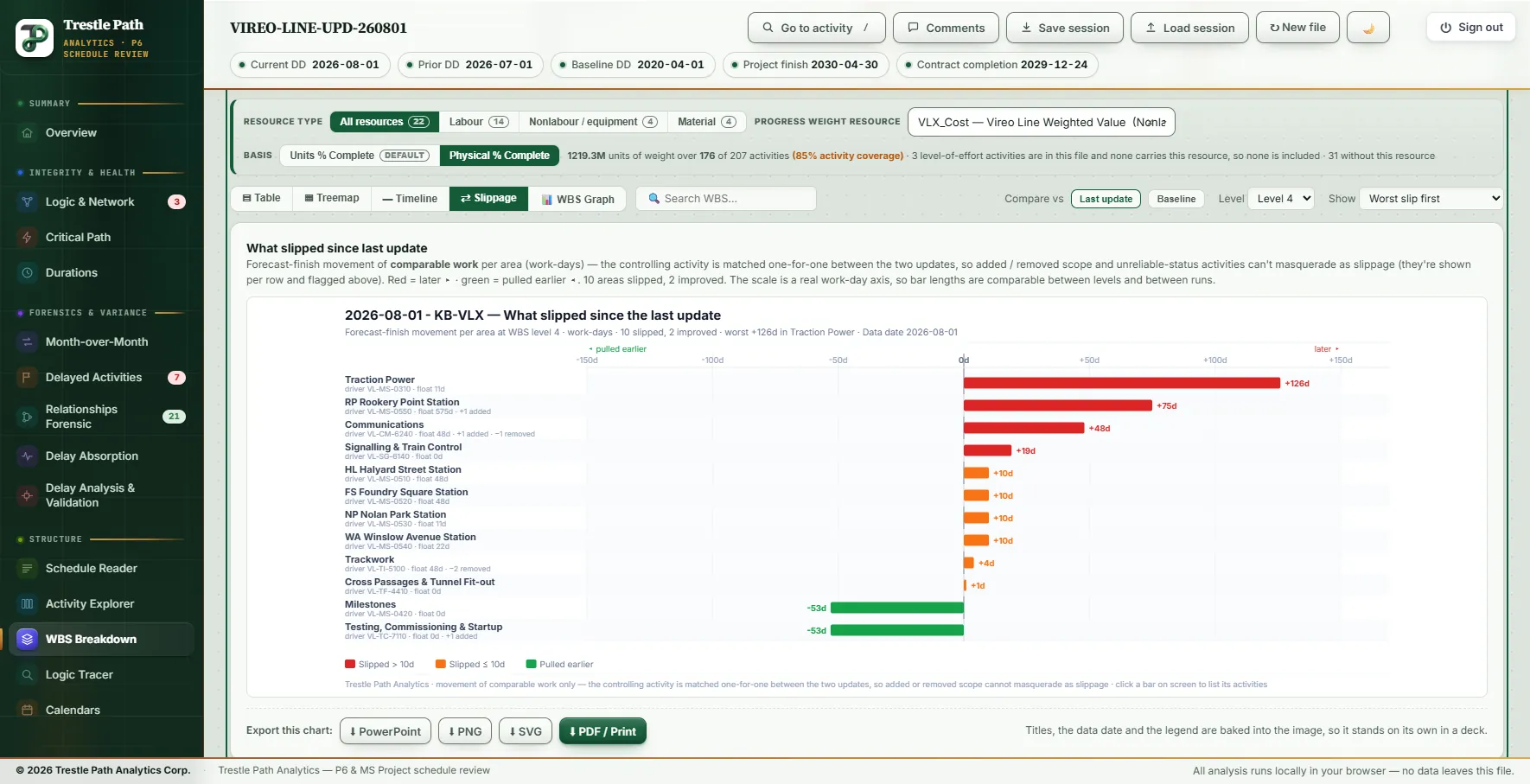Select the Labour resource type filter
This screenshot has height=784, width=1530.
(x=479, y=122)
